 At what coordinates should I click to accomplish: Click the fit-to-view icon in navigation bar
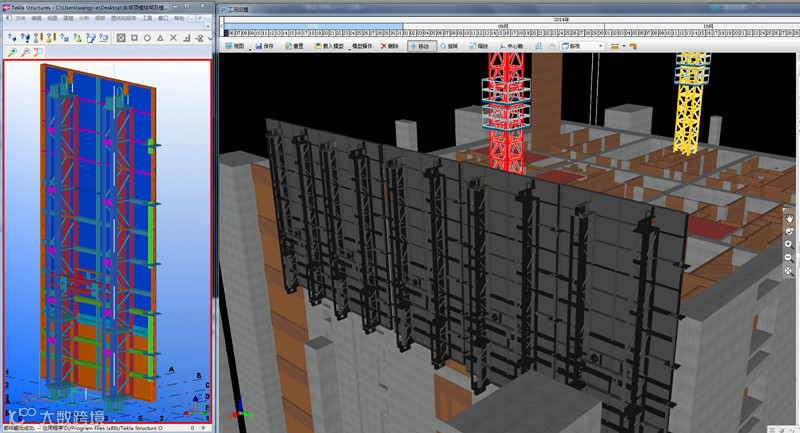point(789,270)
